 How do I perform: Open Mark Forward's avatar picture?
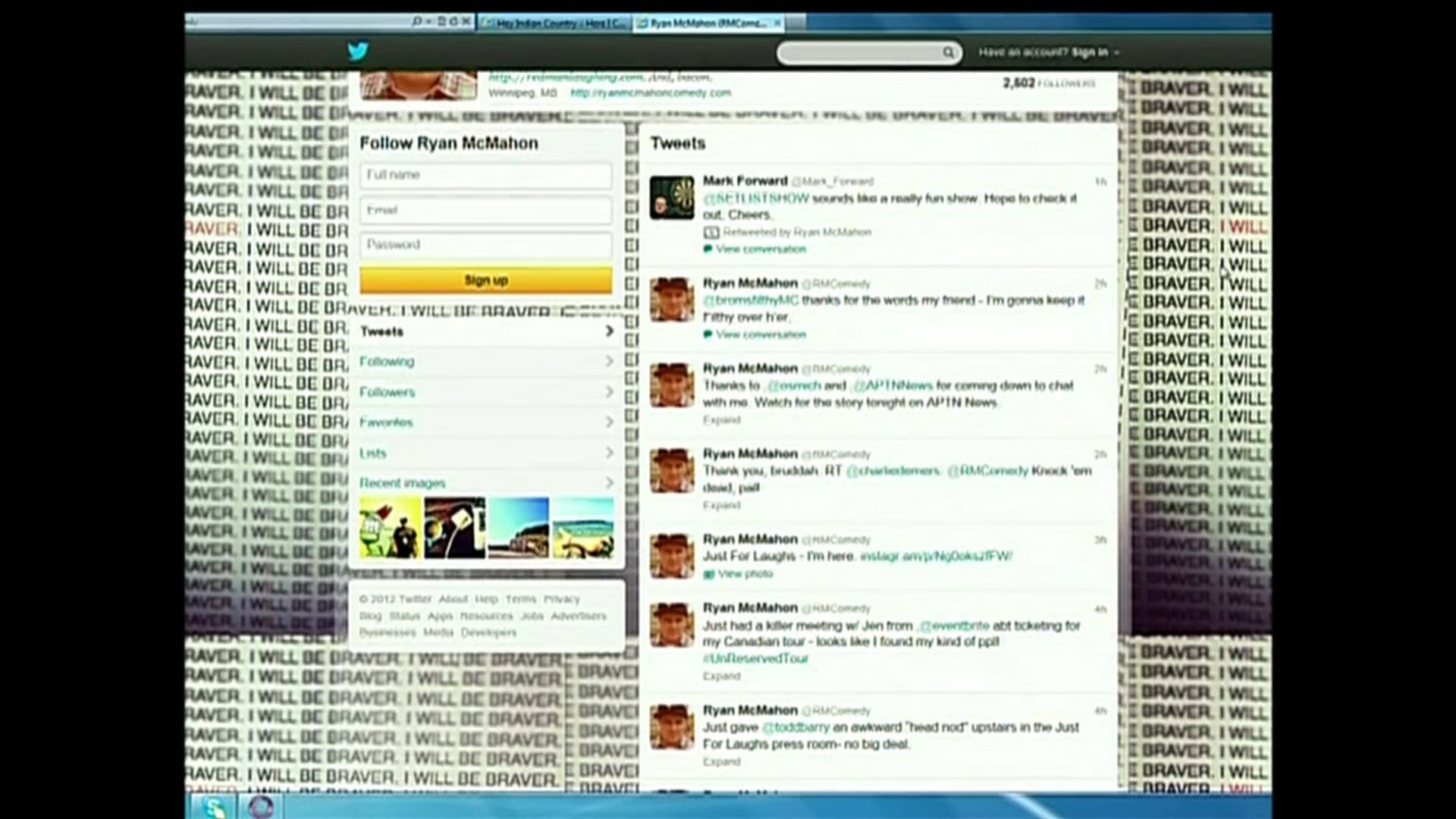672,197
